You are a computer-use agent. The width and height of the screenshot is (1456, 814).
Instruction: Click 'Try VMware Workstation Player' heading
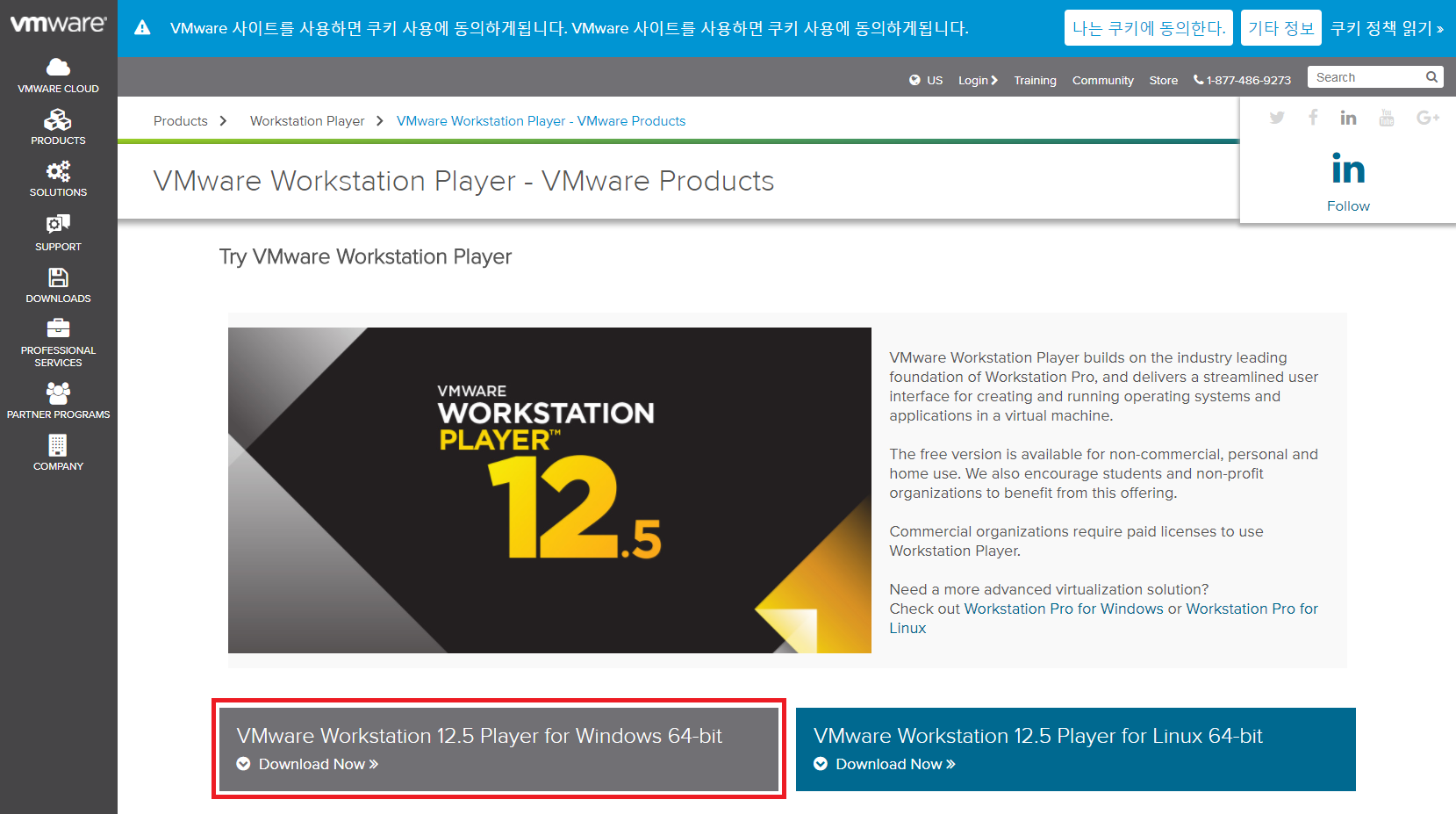coord(365,256)
